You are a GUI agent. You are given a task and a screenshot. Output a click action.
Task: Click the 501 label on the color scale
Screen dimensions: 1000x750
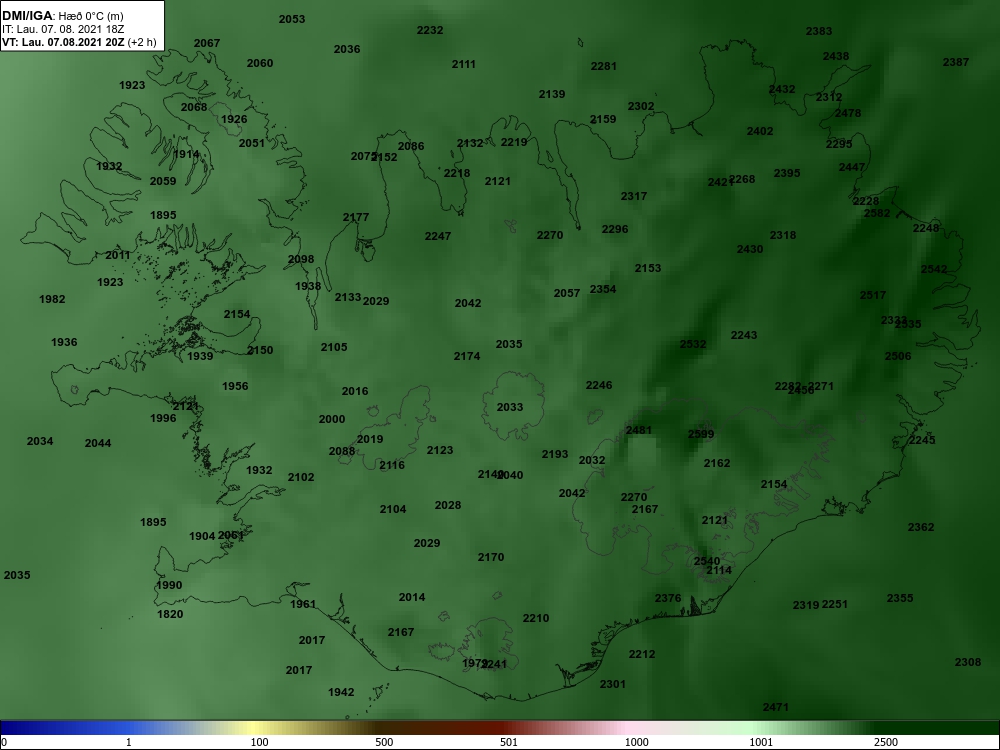coord(509,742)
